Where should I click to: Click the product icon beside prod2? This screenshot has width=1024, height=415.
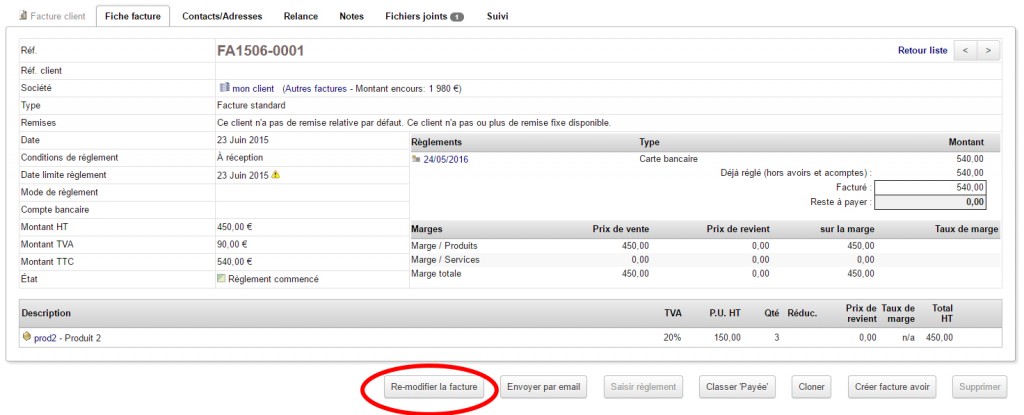tap(27, 337)
